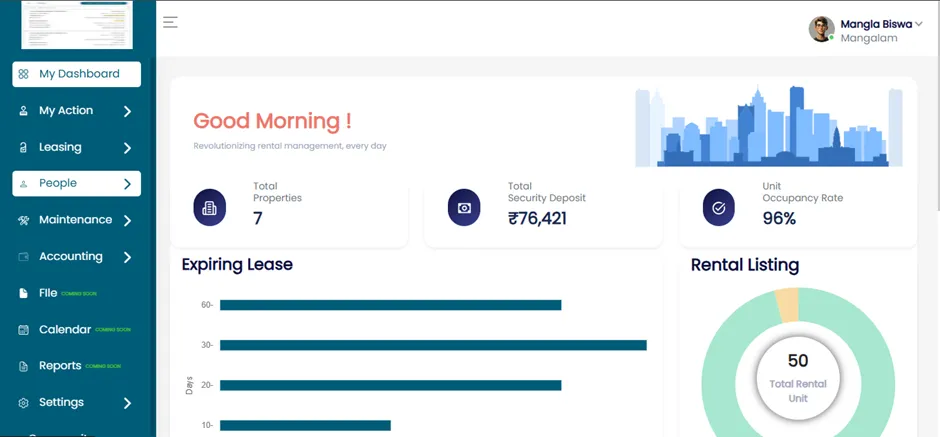Click the Total Properties building icon
Image resolution: width=940 pixels, height=437 pixels.
pyautogui.click(x=209, y=207)
